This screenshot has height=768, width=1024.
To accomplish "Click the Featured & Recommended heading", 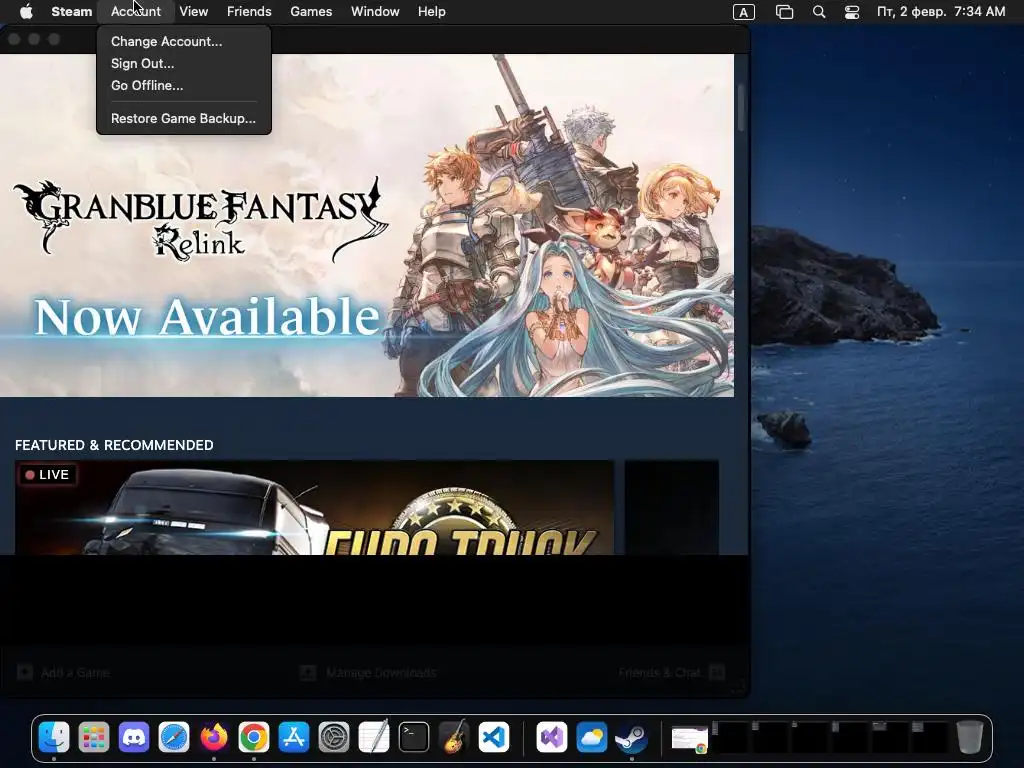I will point(114,445).
